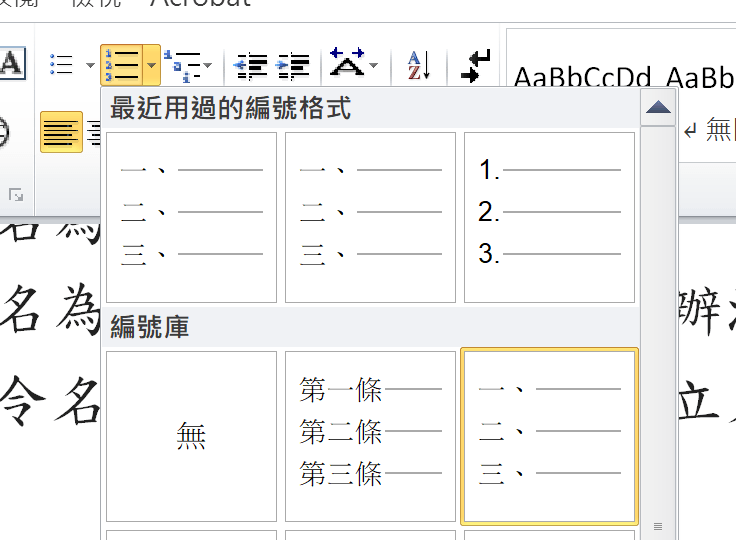Click the character border A icon

point(10,63)
